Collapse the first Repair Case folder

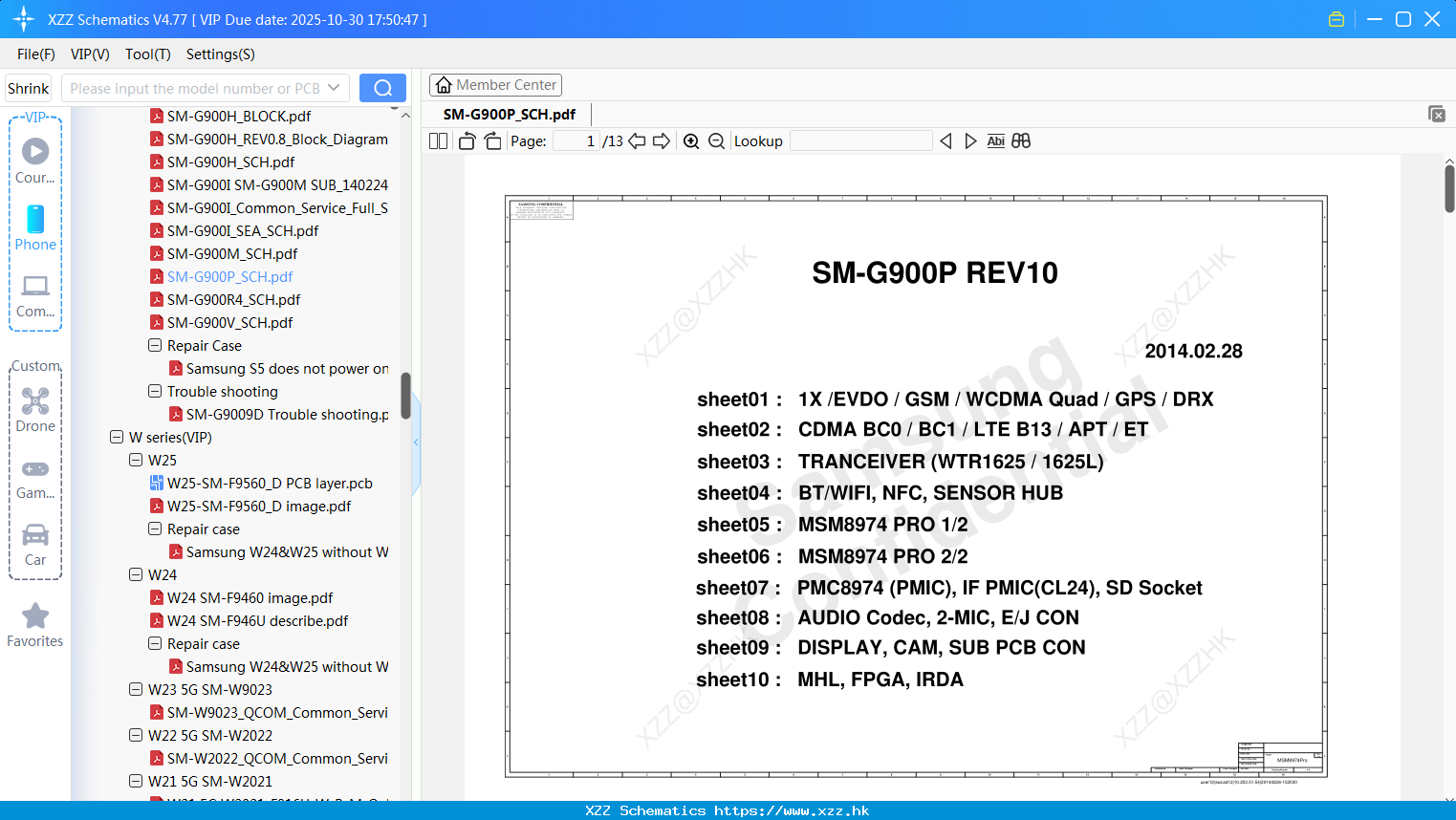(x=155, y=345)
